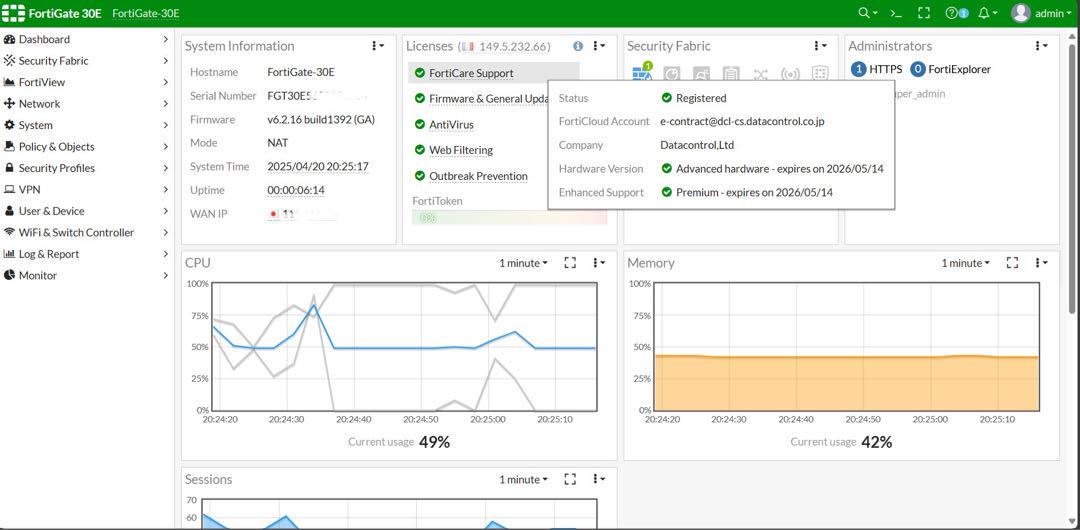Click the Outbreak Prevention license entry
This screenshot has height=530, width=1080.
tap(478, 176)
